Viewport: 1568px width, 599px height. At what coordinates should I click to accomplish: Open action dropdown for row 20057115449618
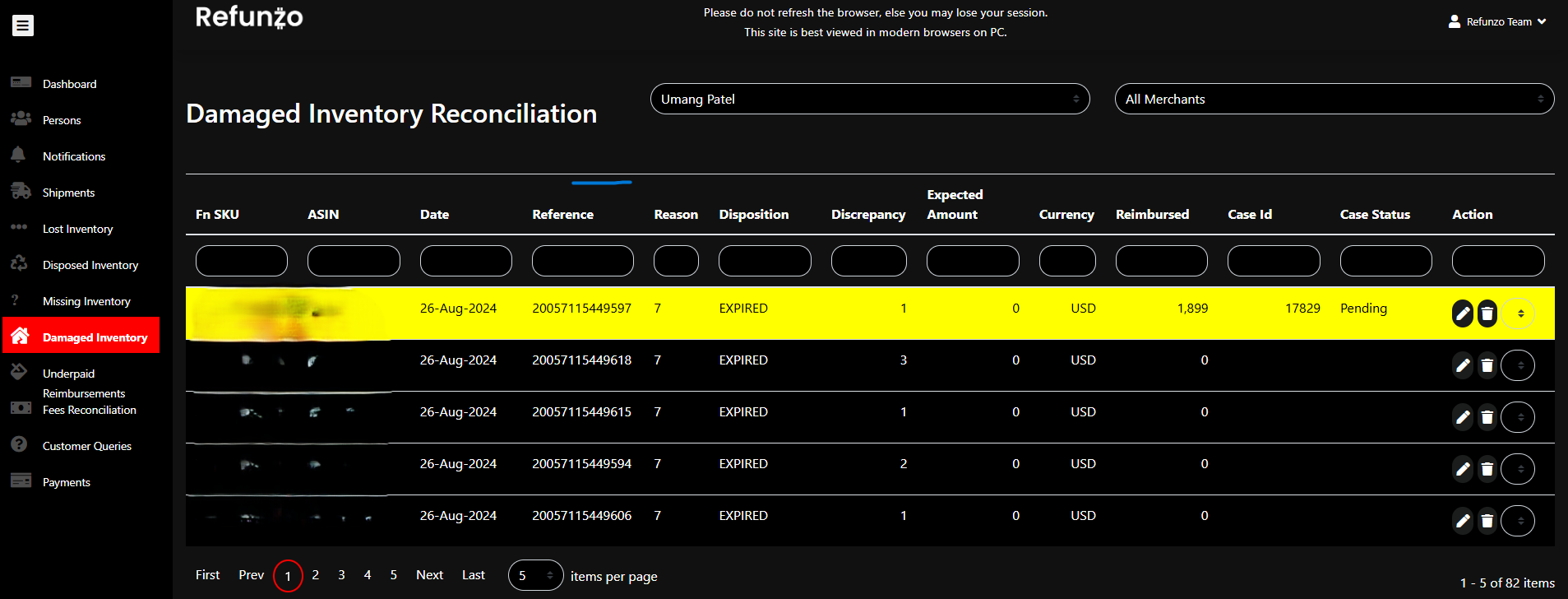[x=1518, y=365]
